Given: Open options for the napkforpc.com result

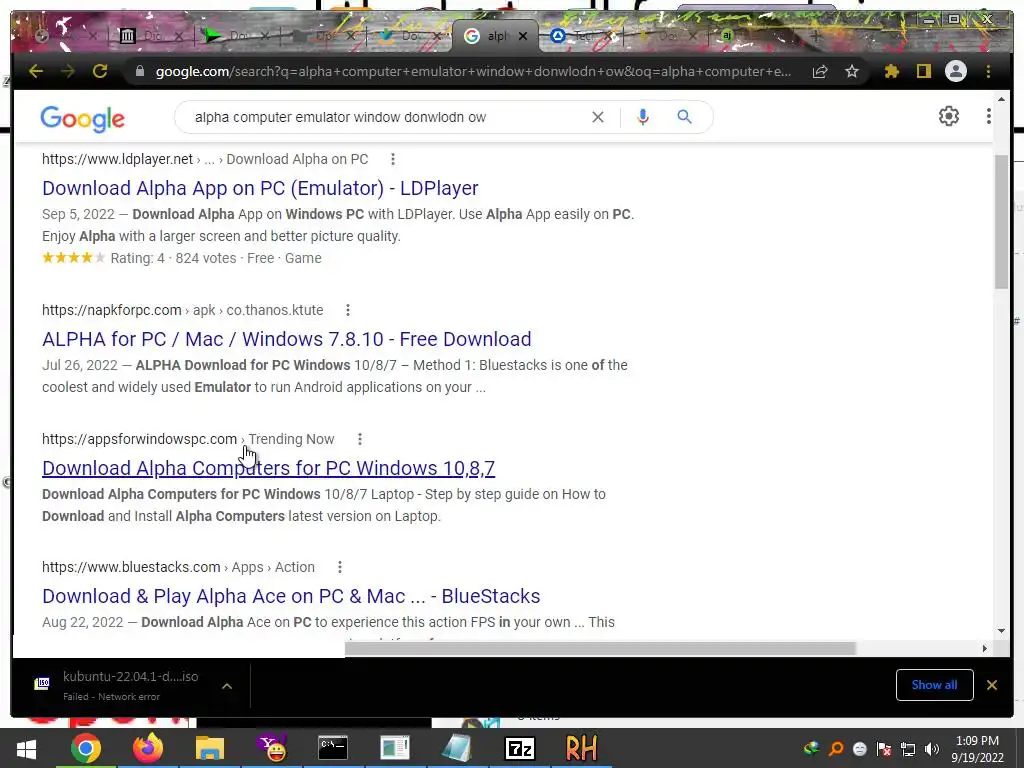Looking at the screenshot, I should pos(347,310).
